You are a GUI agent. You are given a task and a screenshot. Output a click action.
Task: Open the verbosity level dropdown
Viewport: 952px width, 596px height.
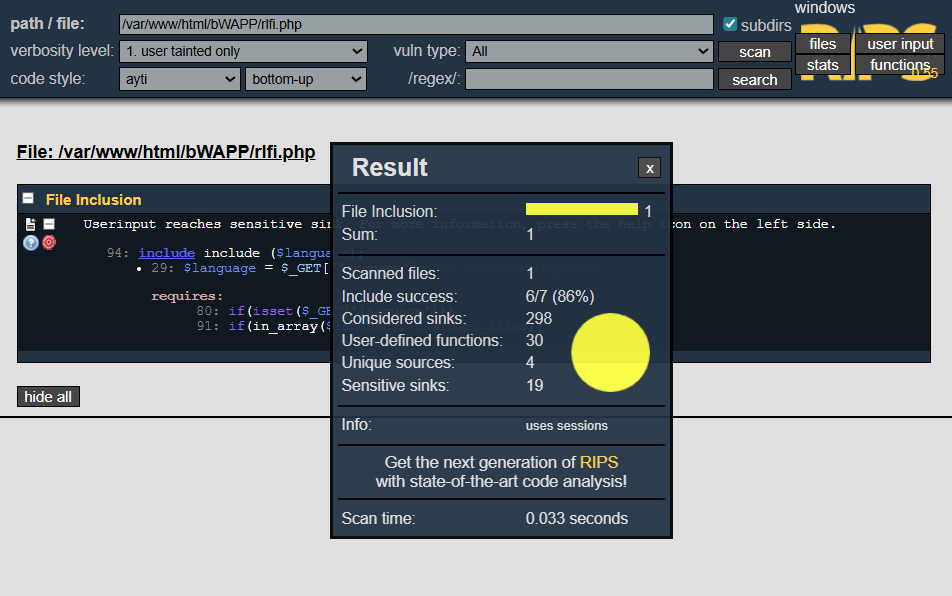[x=243, y=51]
